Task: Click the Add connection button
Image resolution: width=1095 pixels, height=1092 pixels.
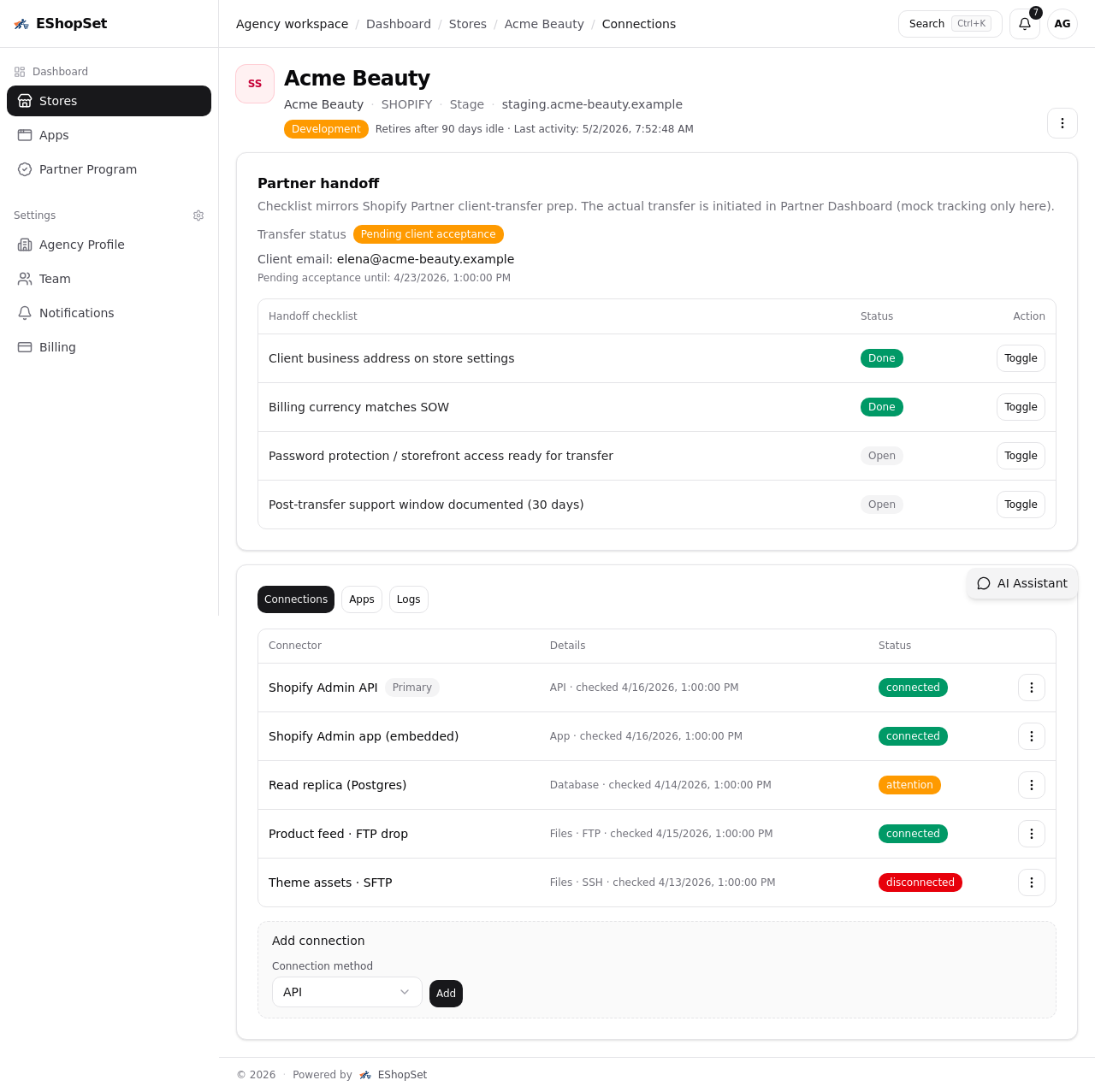Action: point(446,994)
